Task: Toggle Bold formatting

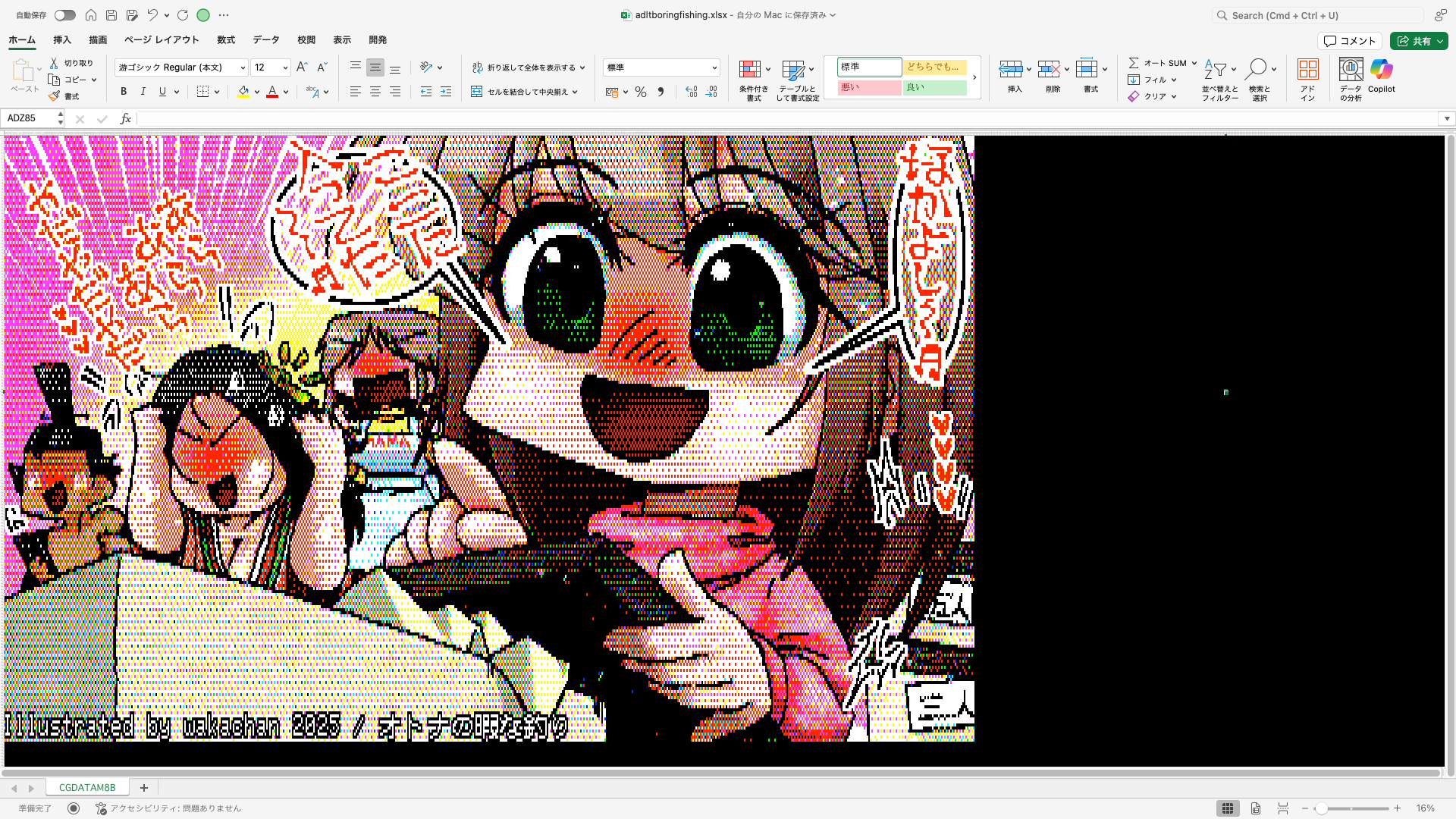Action: (x=124, y=92)
